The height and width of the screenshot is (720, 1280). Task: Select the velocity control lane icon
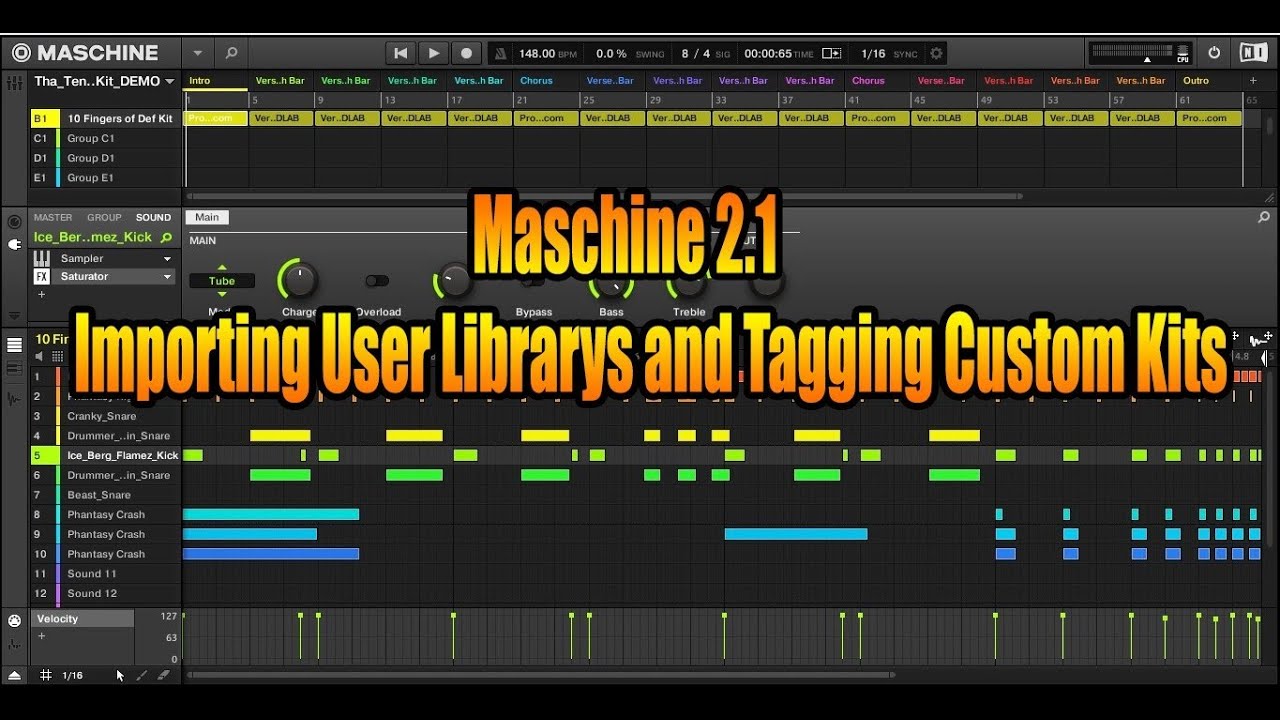point(14,621)
